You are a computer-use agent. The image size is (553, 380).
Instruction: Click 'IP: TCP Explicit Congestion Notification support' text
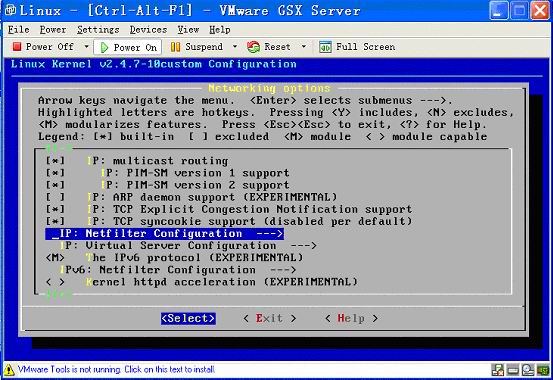[x=249, y=209]
